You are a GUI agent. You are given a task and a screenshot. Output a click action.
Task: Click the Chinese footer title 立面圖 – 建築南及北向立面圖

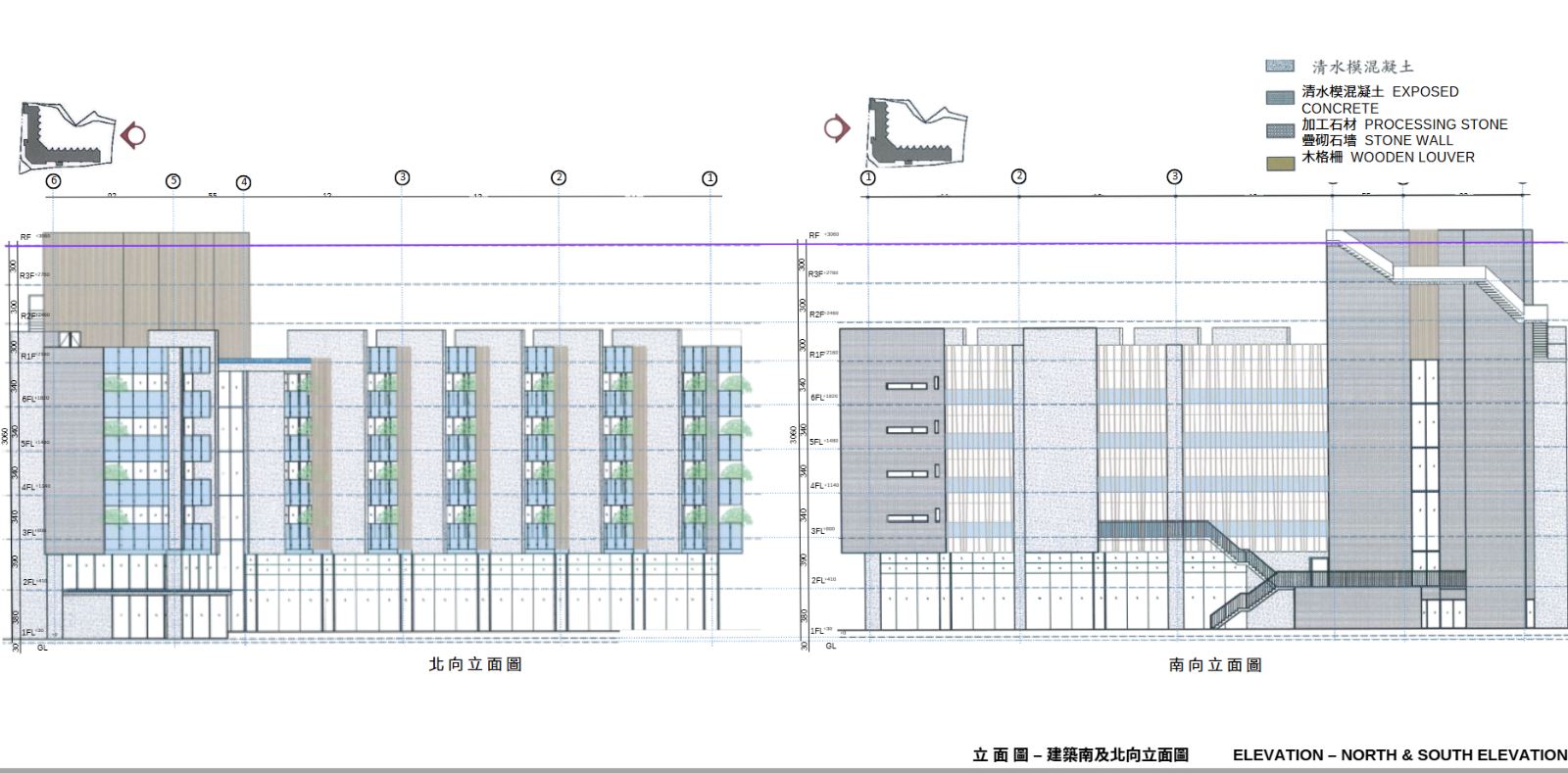pyautogui.click(x=1081, y=755)
